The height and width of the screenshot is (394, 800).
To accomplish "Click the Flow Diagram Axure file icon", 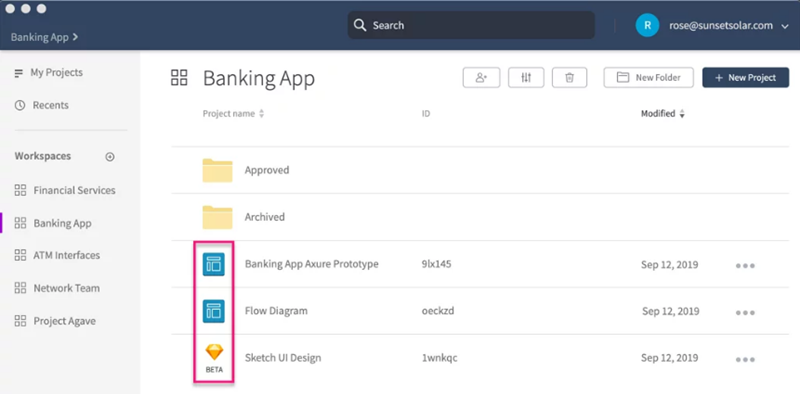I will point(214,311).
